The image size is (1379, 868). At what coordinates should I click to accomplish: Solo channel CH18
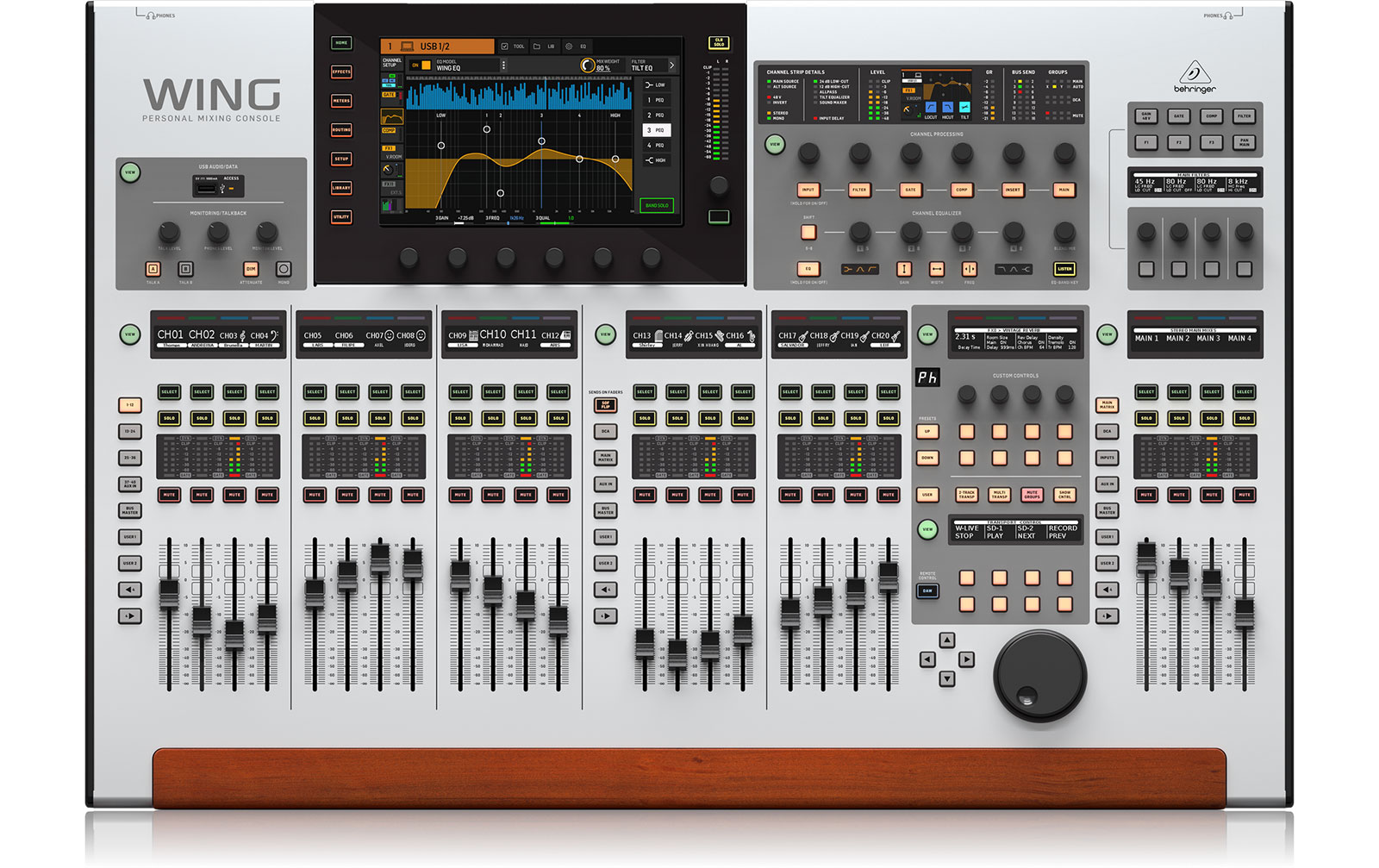click(823, 419)
